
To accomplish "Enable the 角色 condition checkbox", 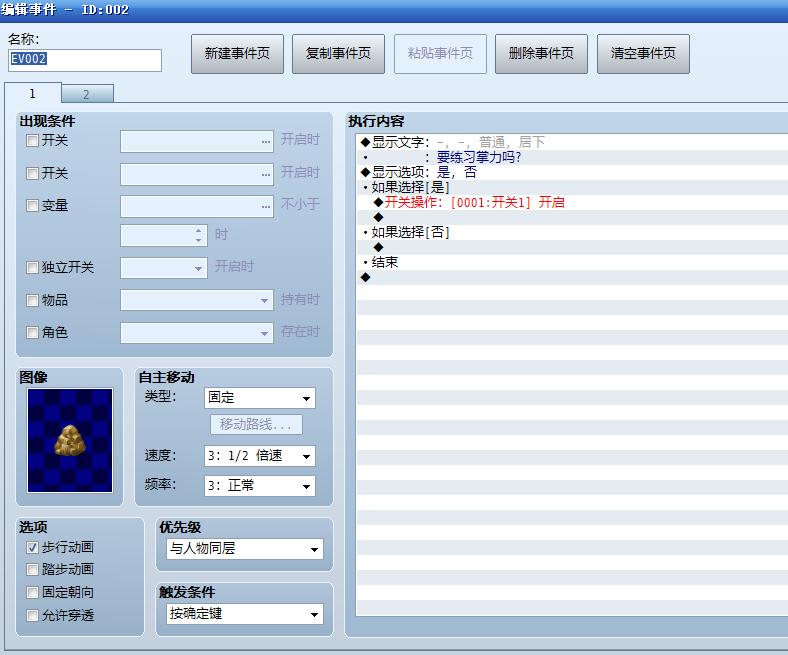I will pyautogui.click(x=32, y=332).
